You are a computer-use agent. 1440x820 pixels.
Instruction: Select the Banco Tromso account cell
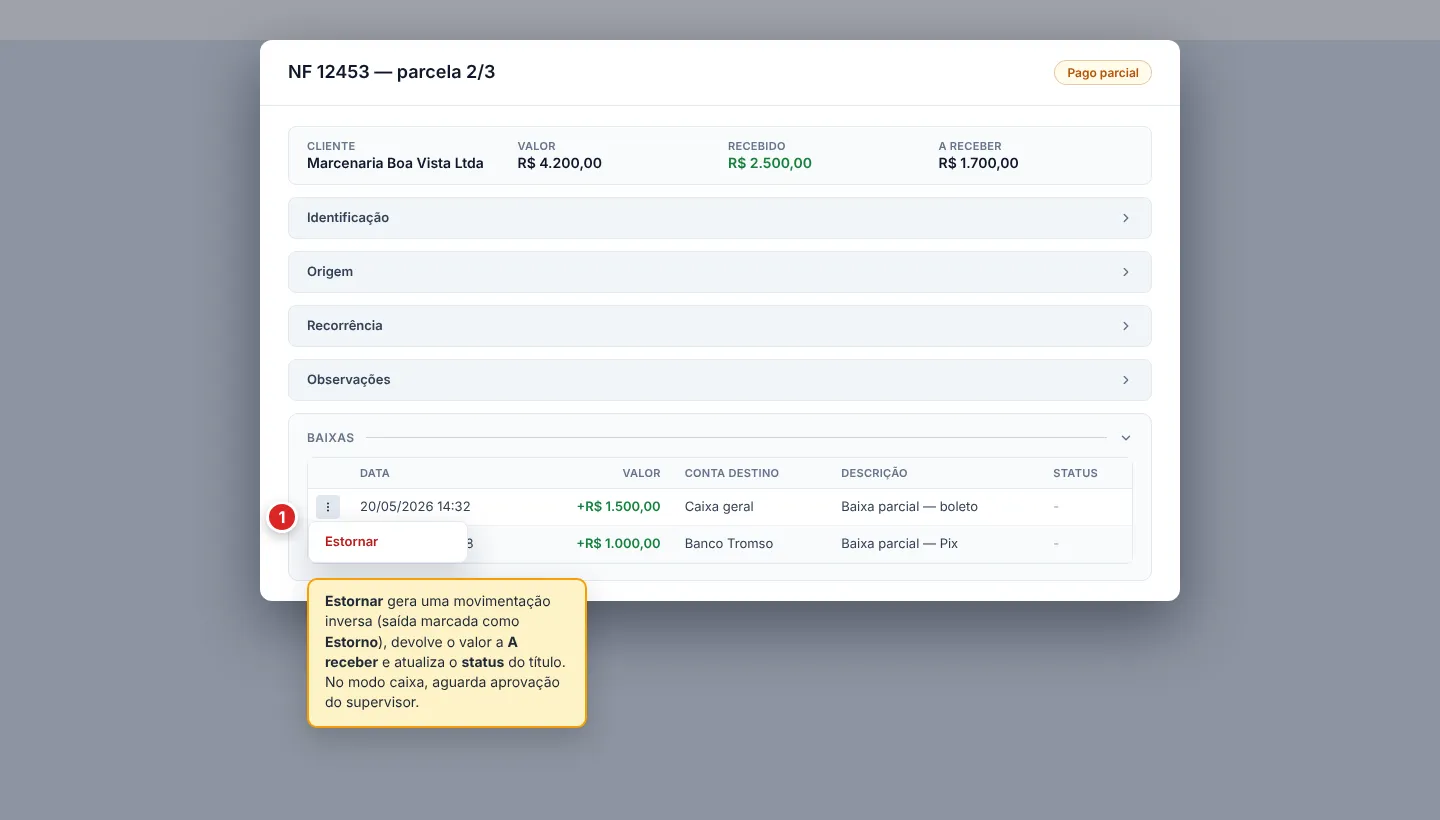pos(728,544)
